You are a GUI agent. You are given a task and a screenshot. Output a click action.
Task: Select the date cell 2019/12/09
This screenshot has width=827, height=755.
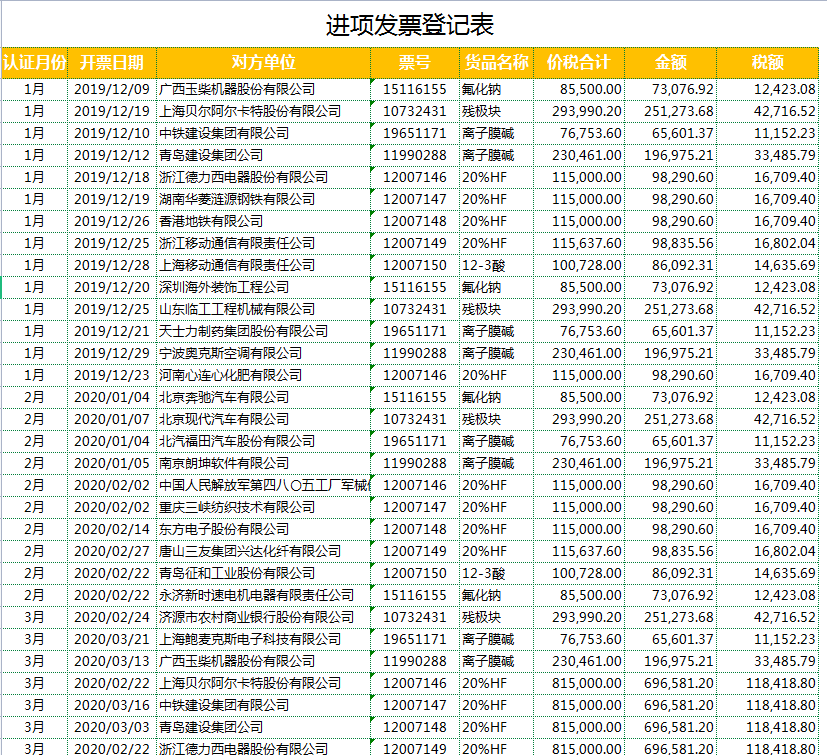(x=110, y=88)
